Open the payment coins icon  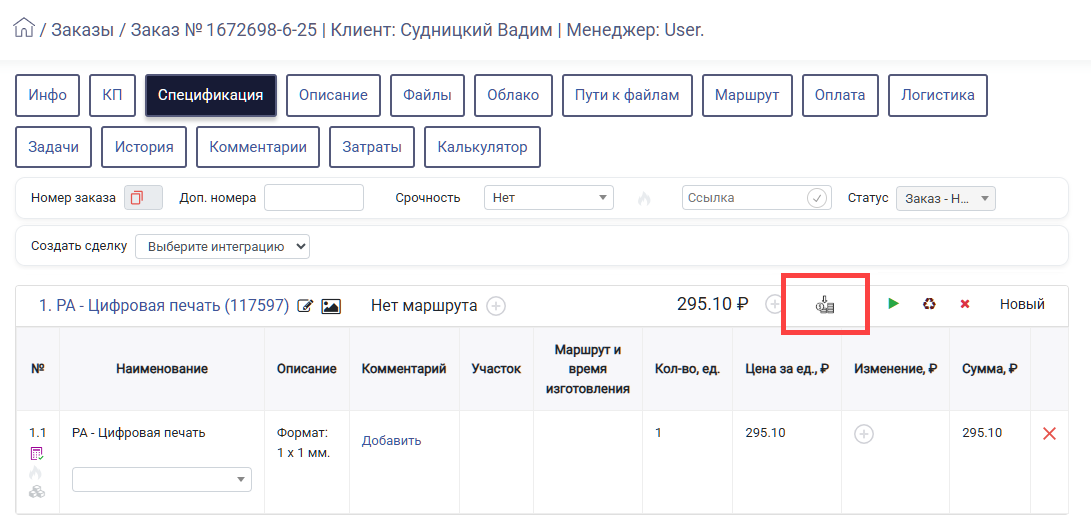point(825,305)
